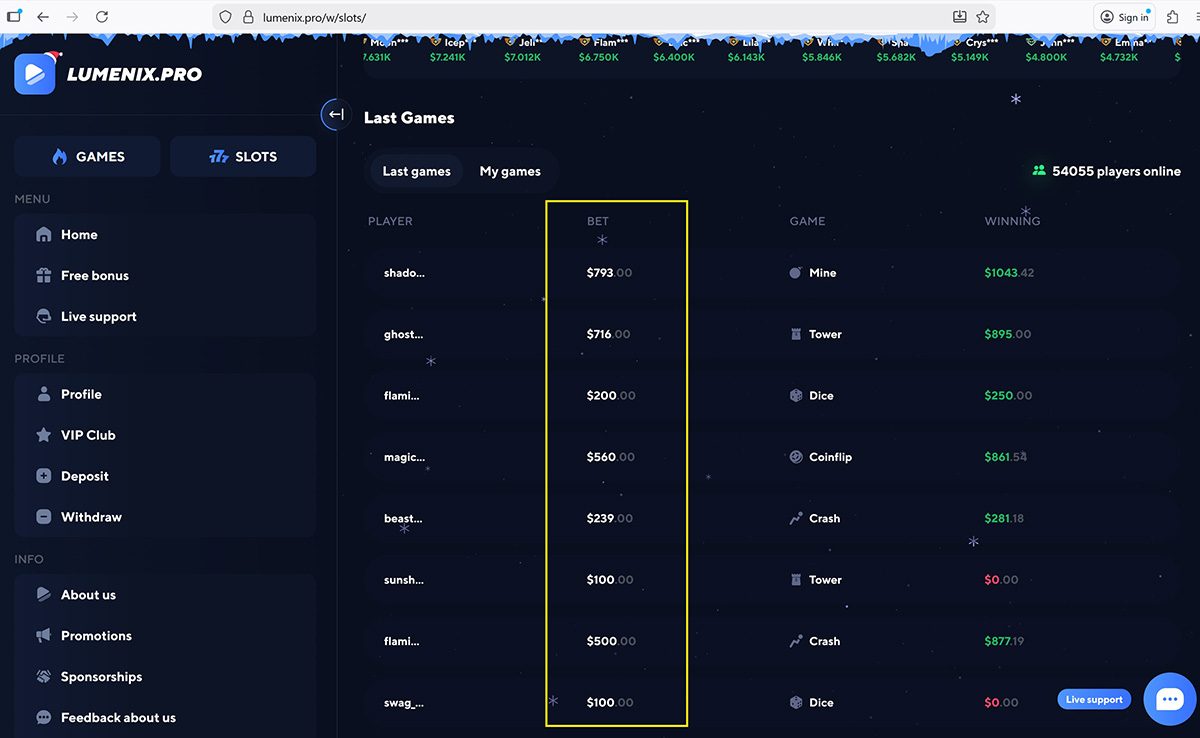Image resolution: width=1200 pixels, height=738 pixels.
Task: Select the Withdraw minus icon
Action: [x=43, y=518]
